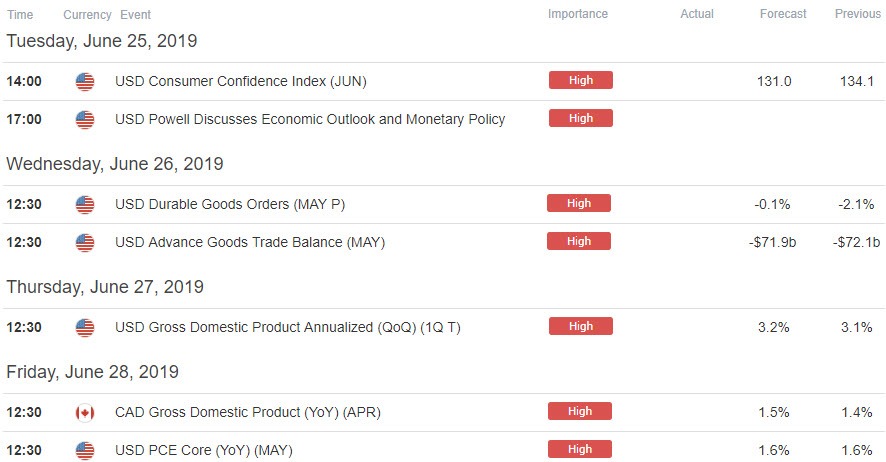This screenshot has height=462, width=886.
Task: Select the High badge for CAD GDP row
Action: pyautogui.click(x=580, y=411)
